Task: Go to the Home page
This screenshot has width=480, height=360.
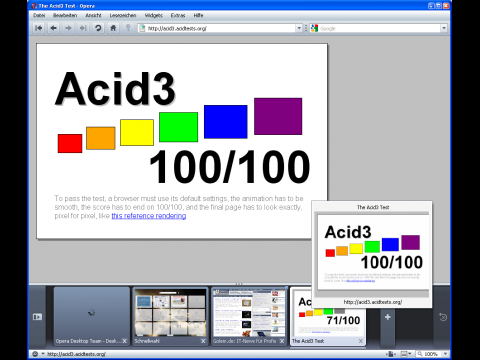Action: point(113,28)
